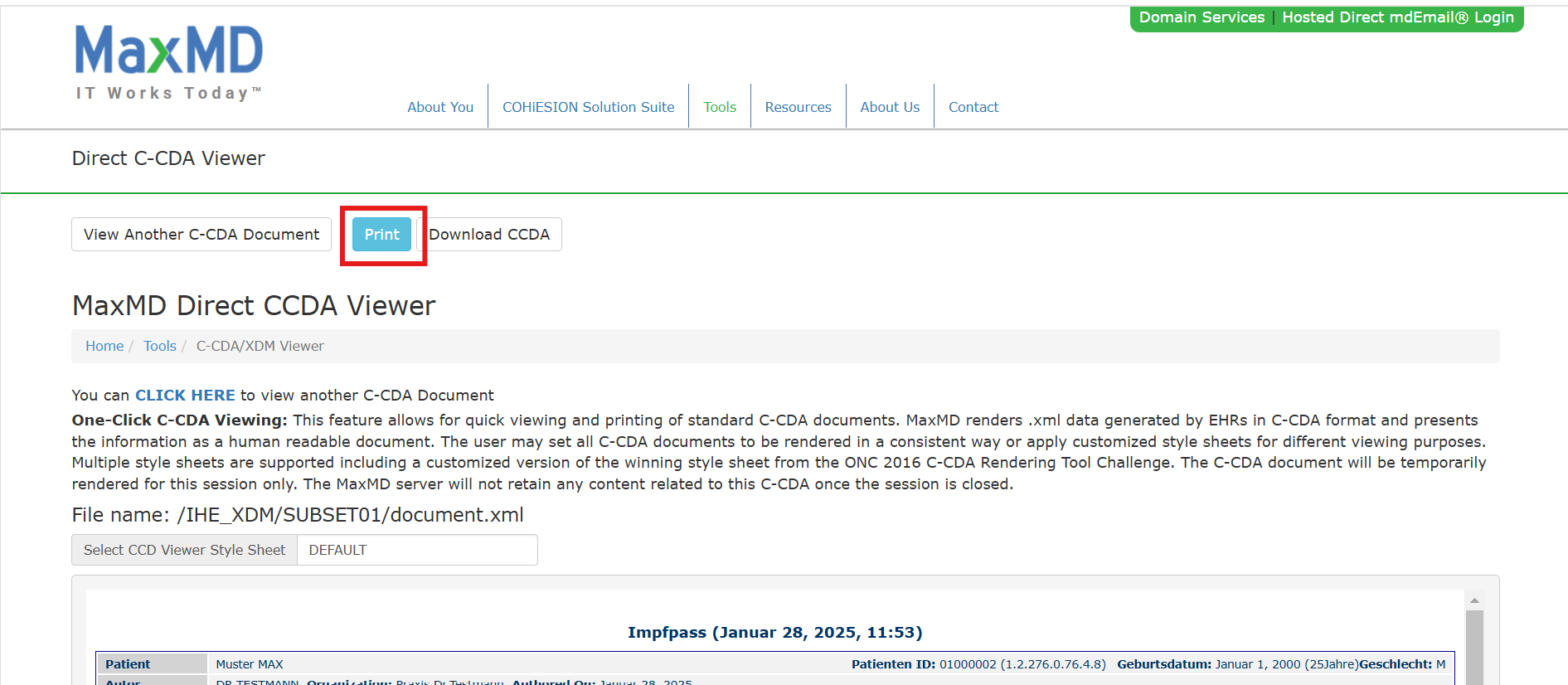Click the MaxMD logo
This screenshot has width=1568, height=685.
click(169, 62)
